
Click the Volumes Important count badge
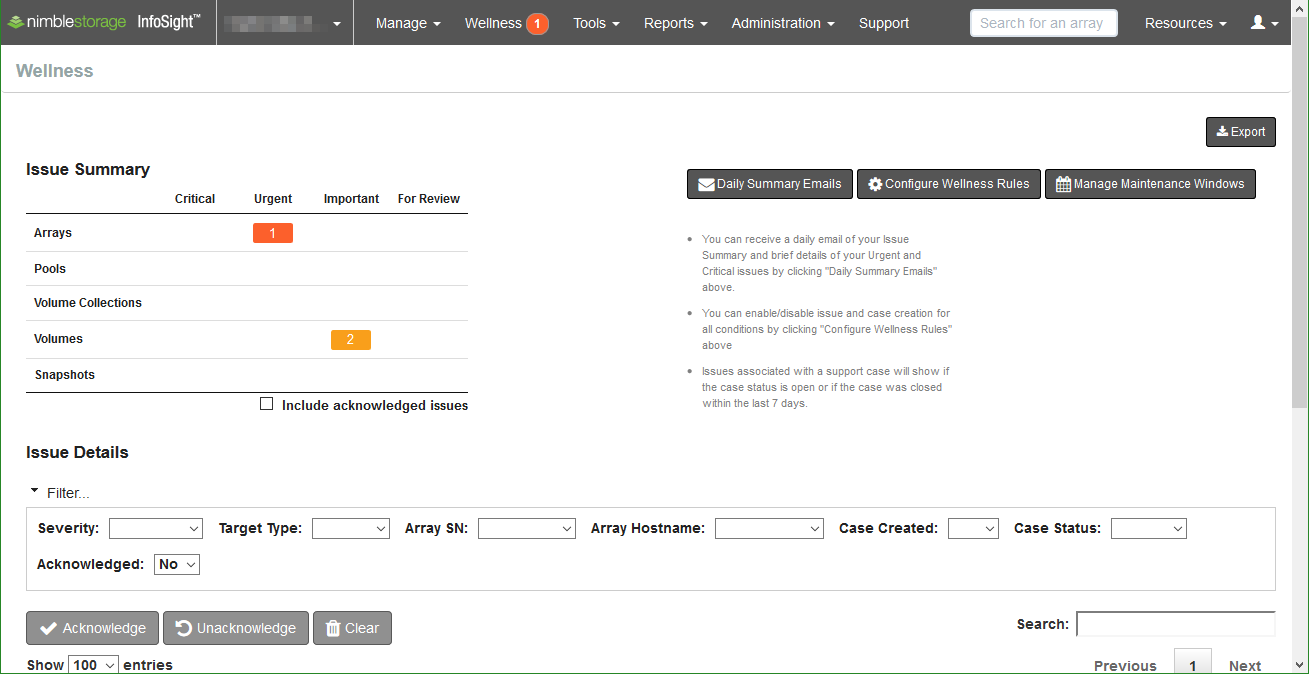pyautogui.click(x=351, y=340)
